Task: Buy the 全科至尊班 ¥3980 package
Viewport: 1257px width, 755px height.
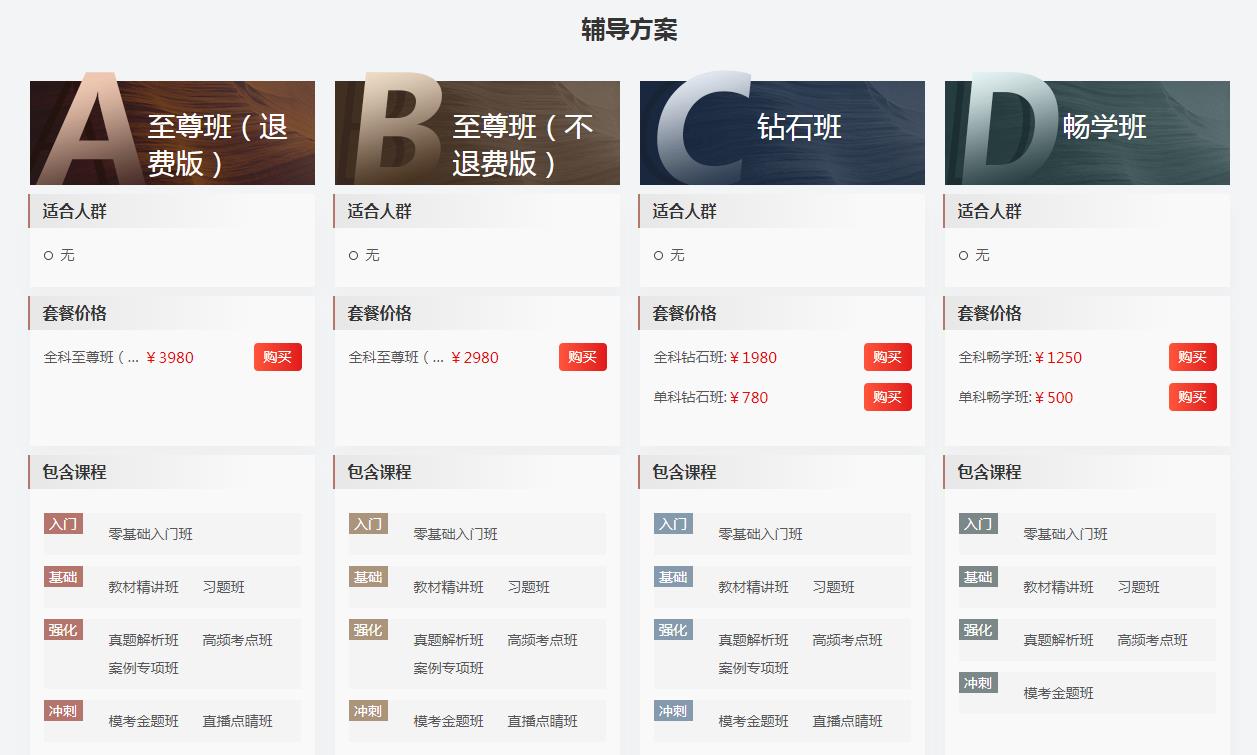Action: [278, 357]
